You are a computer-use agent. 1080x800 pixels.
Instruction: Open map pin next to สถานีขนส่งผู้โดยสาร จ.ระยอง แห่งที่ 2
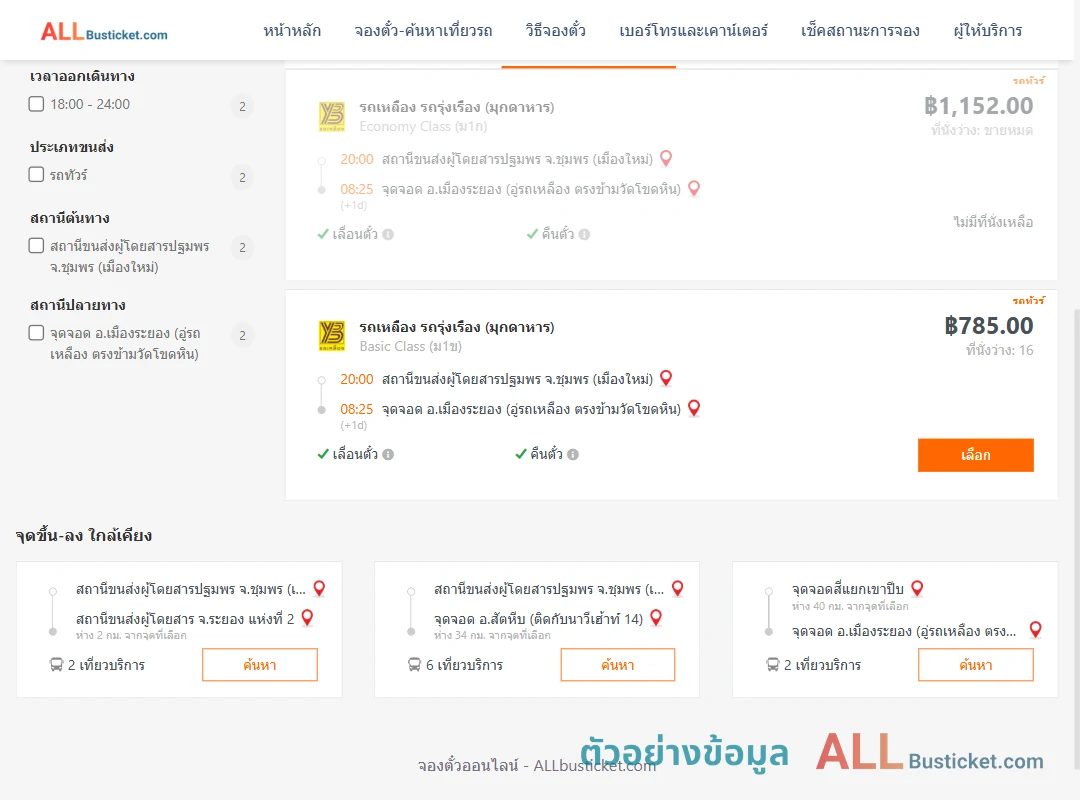click(x=307, y=618)
